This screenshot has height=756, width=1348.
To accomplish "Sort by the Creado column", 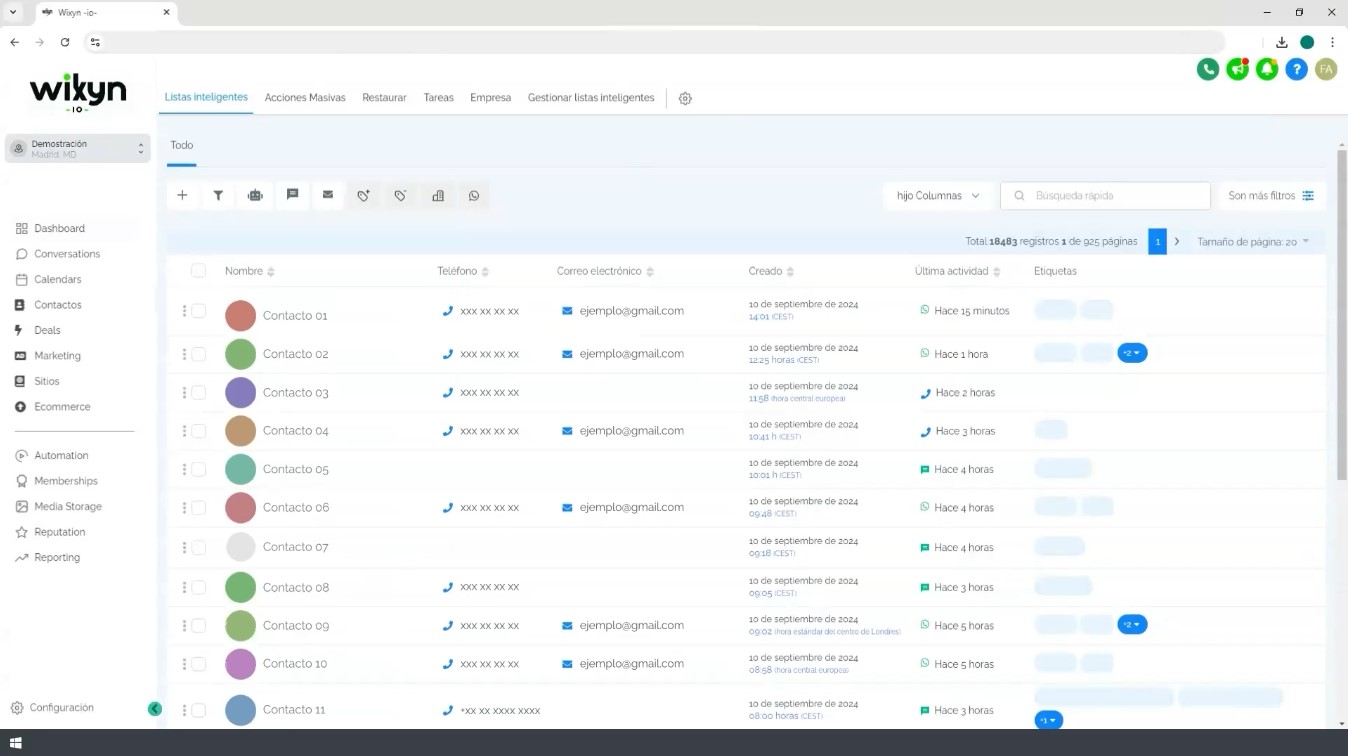I will pyautogui.click(x=771, y=271).
